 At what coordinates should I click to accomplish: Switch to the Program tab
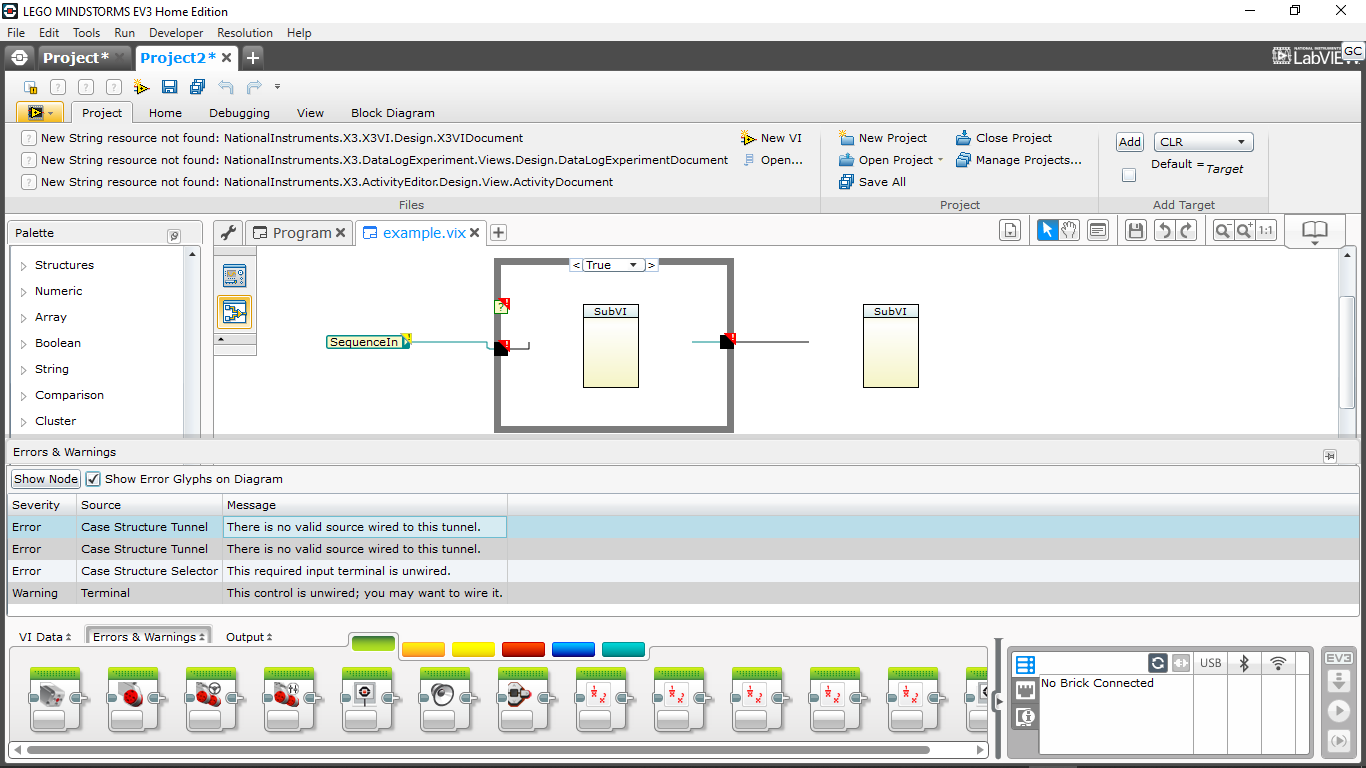(299, 233)
